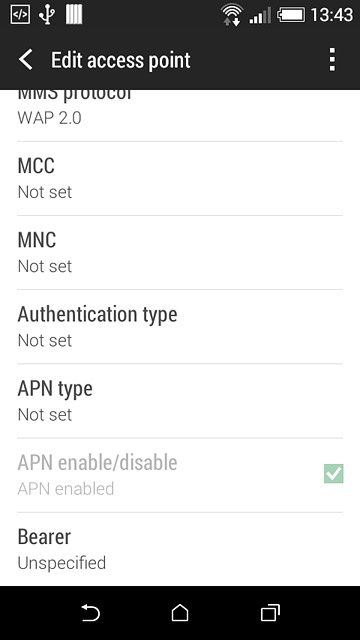The width and height of the screenshot is (360, 640).
Task: Open the APN type setting
Action: pos(180,401)
